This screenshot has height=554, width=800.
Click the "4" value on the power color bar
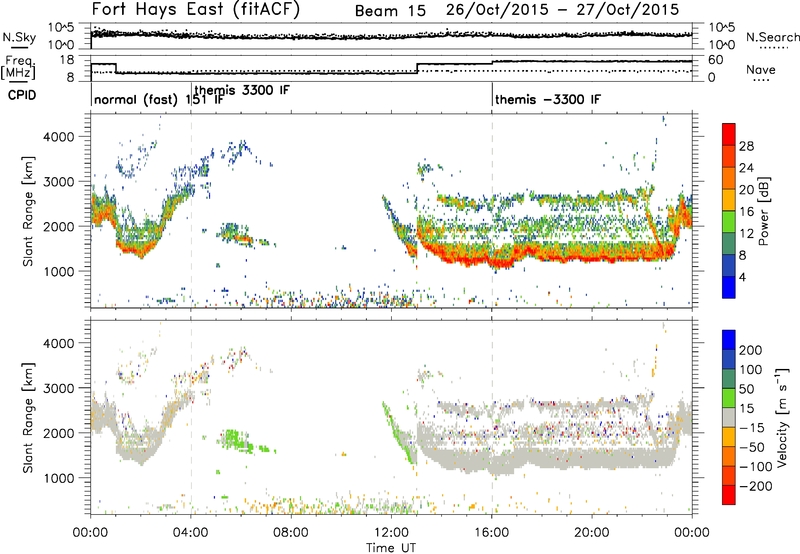[x=742, y=277]
